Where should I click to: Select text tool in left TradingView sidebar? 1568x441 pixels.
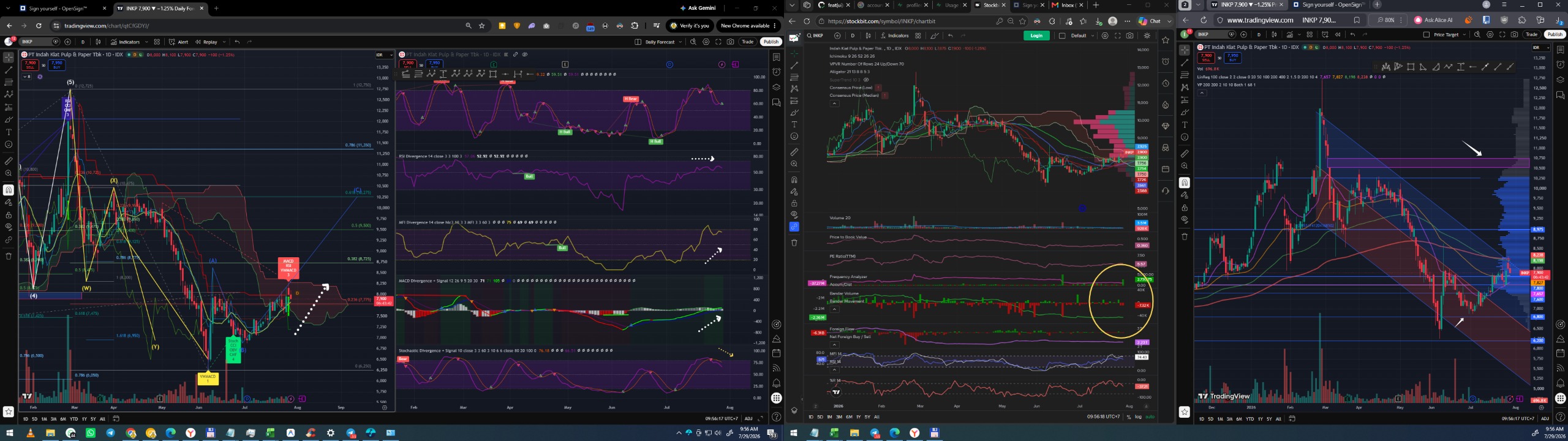tap(9, 132)
